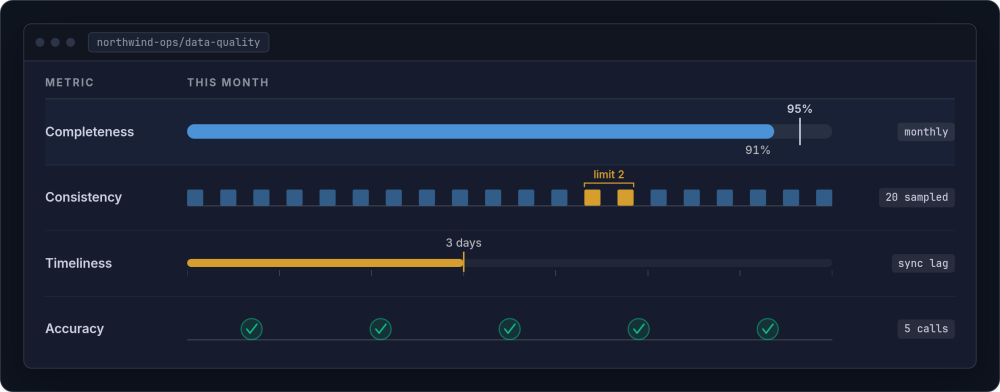Viewport: 1000px width, 392px height.
Task: Click the 91% value under the Completeness bar
Action: (758, 150)
